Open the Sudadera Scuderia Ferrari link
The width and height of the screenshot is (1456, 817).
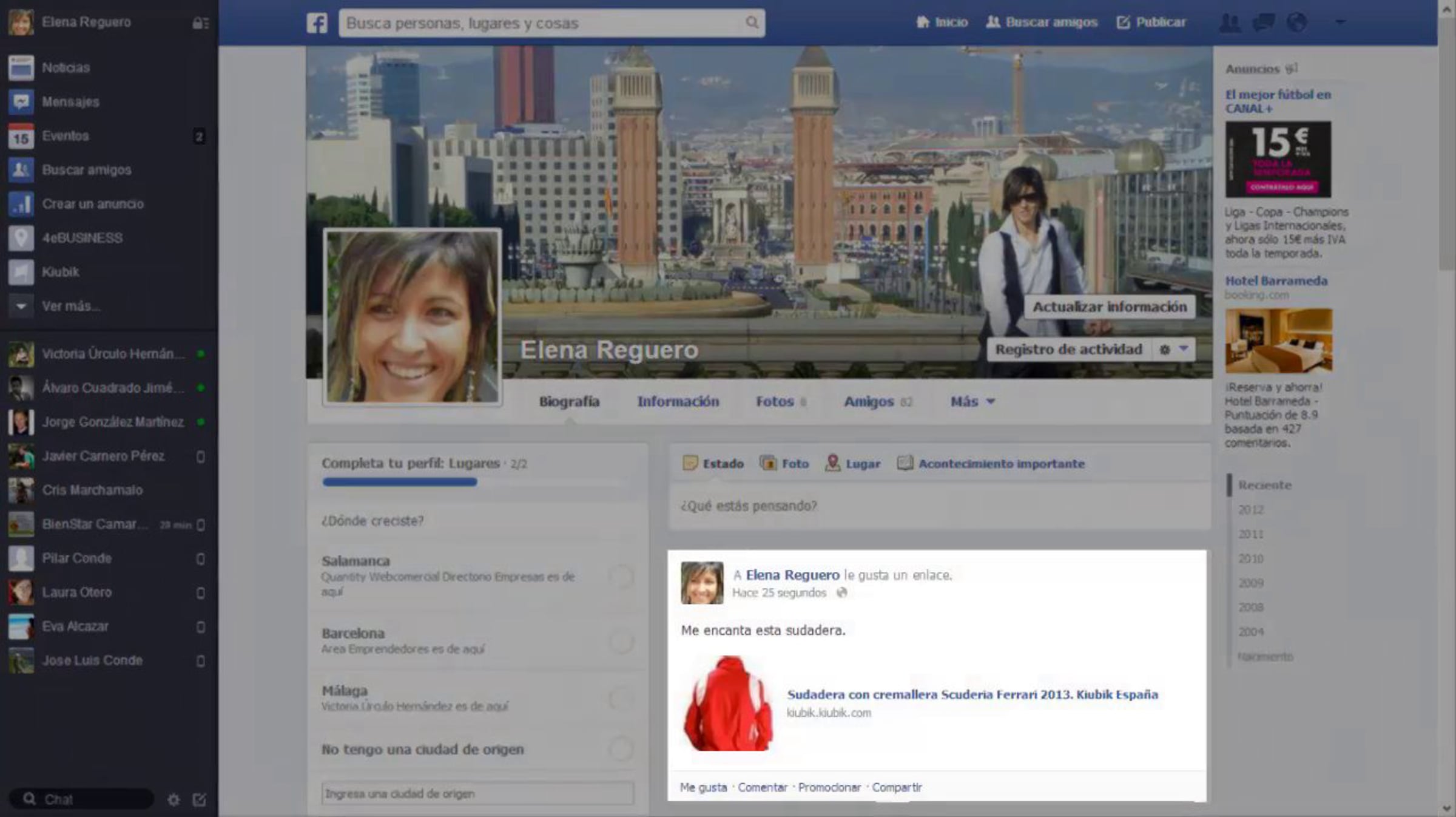[x=972, y=694]
